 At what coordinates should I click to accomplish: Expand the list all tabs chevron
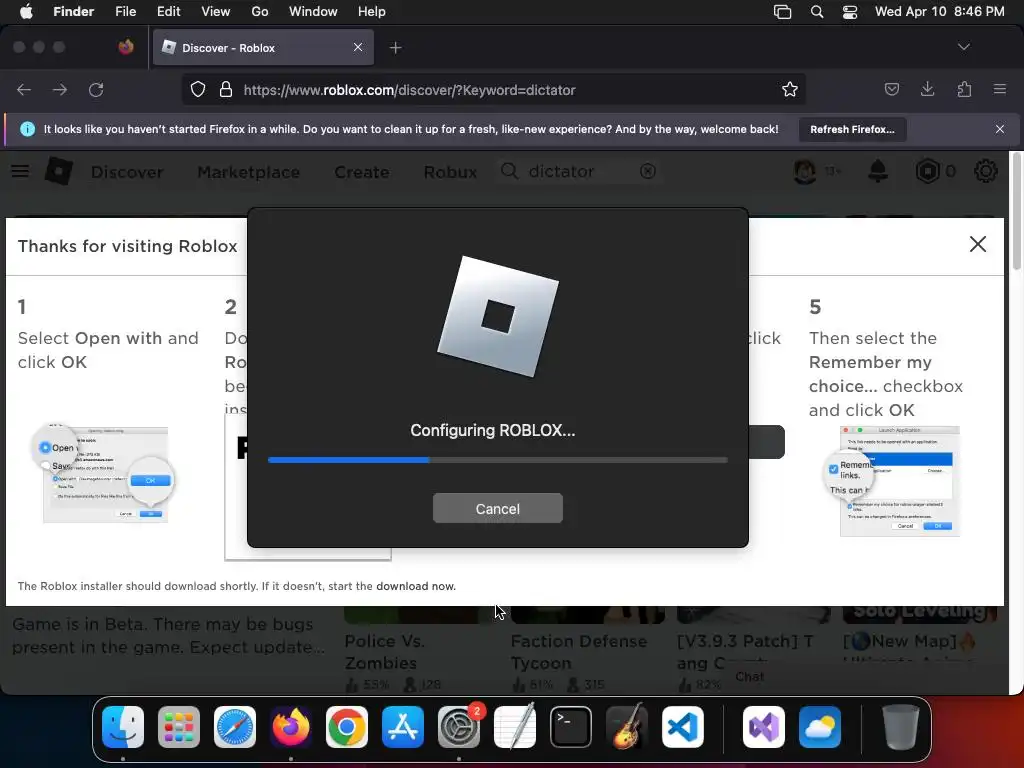click(x=963, y=47)
